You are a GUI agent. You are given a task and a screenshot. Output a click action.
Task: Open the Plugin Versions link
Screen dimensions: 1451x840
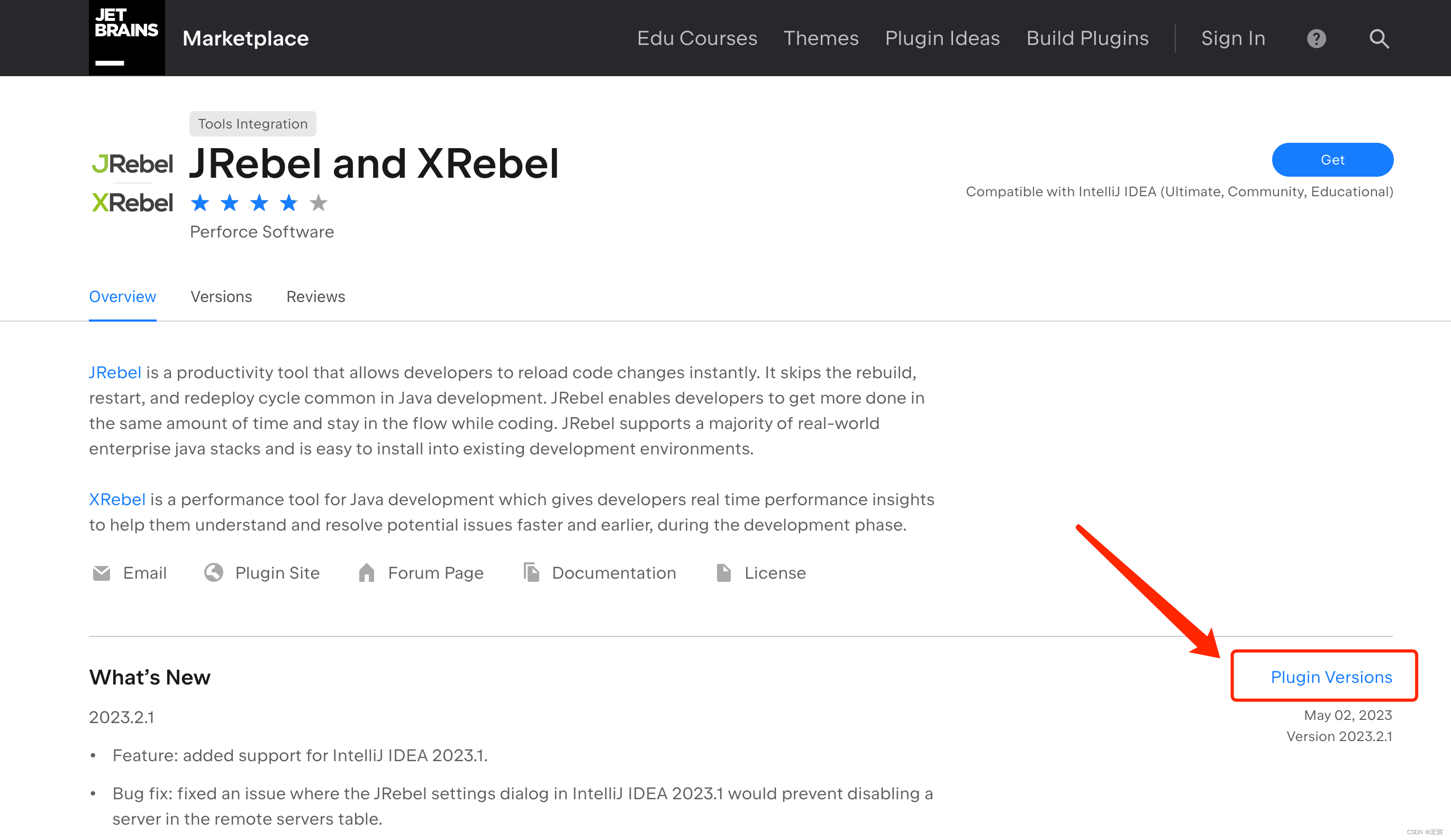coord(1331,677)
